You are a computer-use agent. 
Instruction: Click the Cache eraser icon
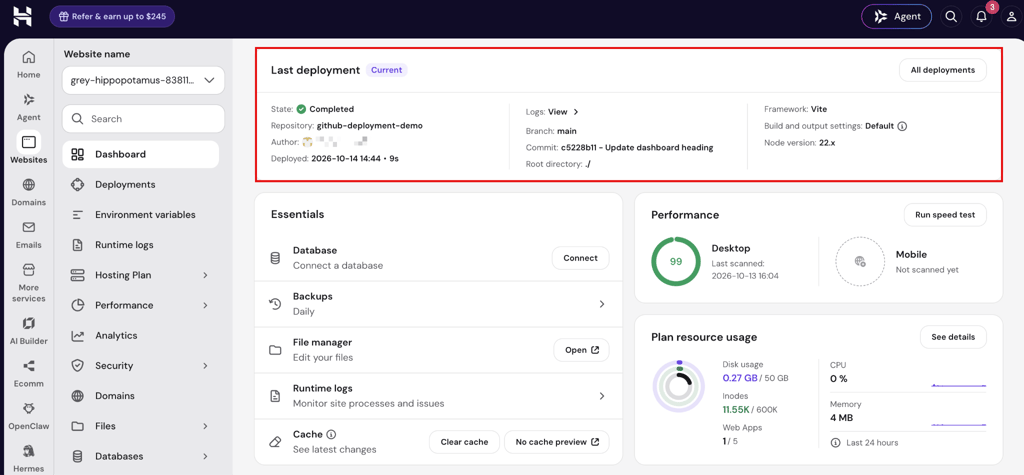tap(276, 442)
